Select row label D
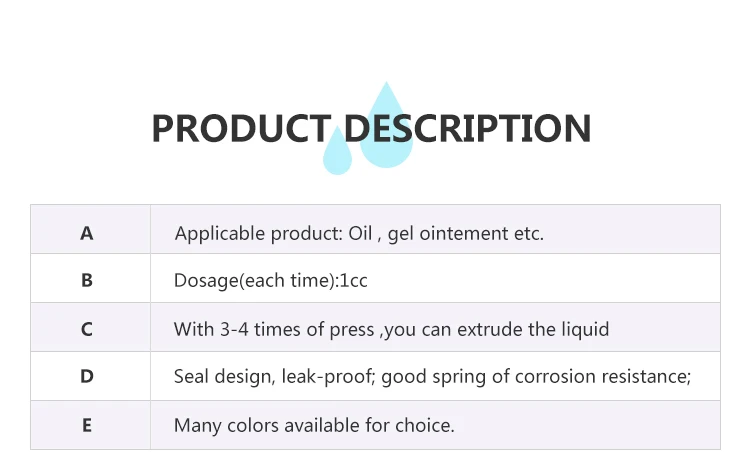Viewport: 750px width, 475px height. tap(87, 376)
